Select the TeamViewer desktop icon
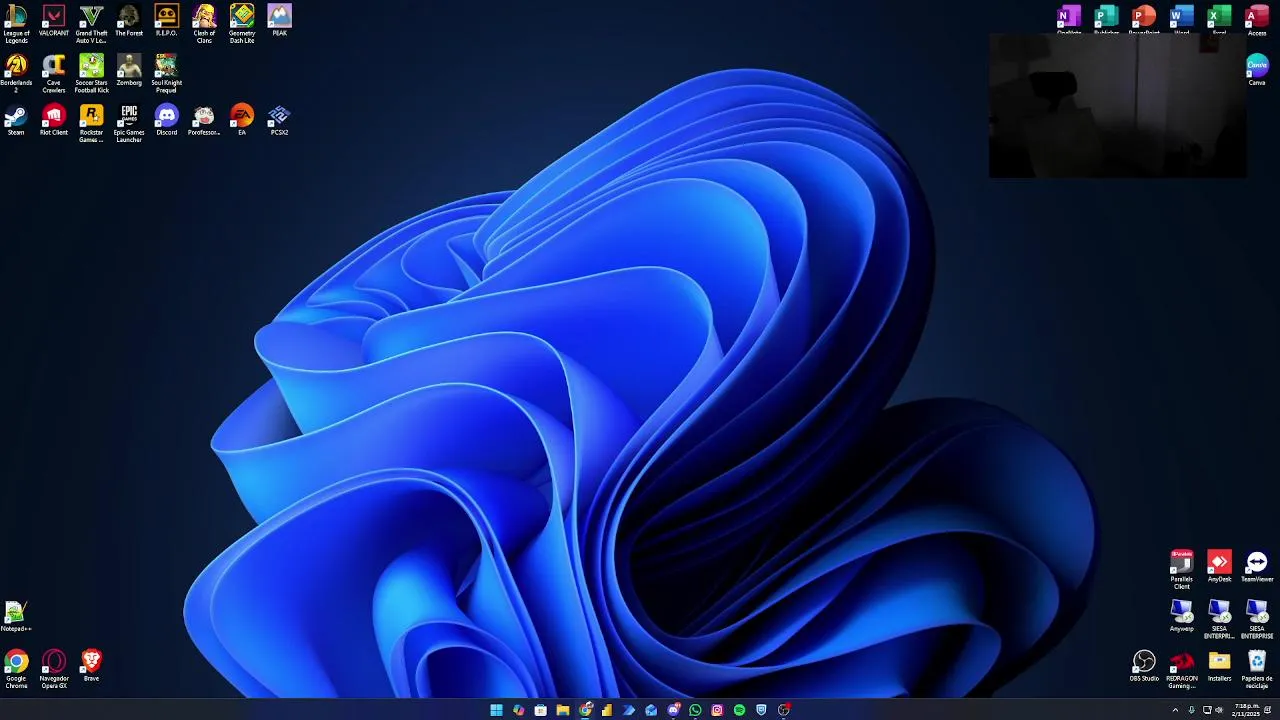The height and width of the screenshot is (720, 1280). pyautogui.click(x=1257, y=567)
